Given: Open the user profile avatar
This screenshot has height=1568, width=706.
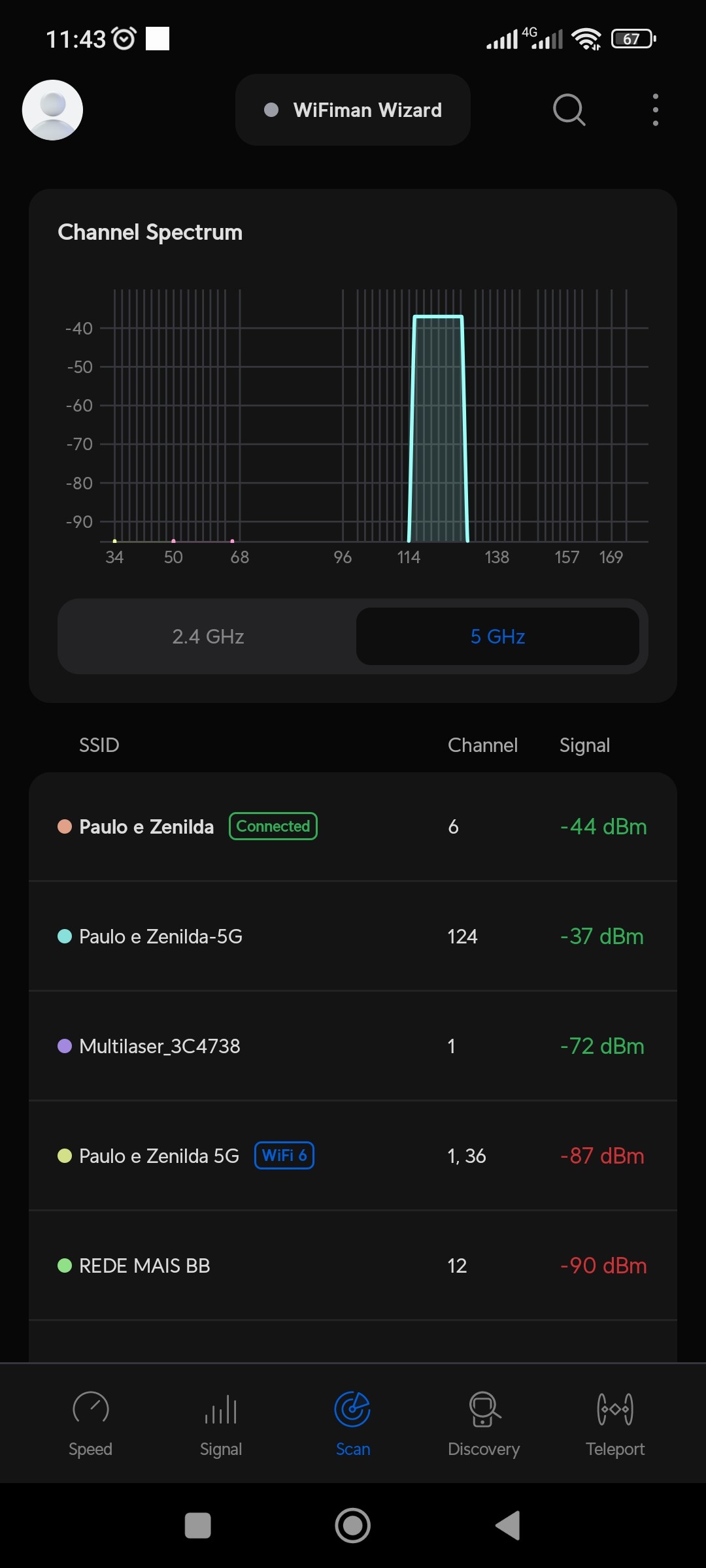Looking at the screenshot, I should (52, 110).
